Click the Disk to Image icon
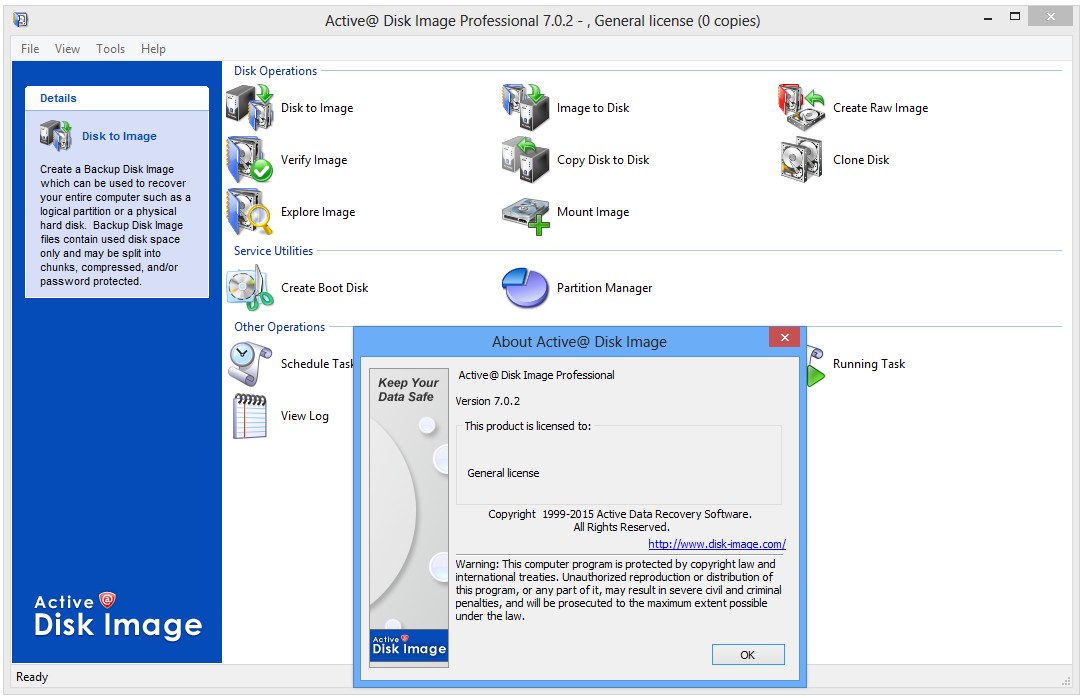The image size is (1084, 698). 250,107
